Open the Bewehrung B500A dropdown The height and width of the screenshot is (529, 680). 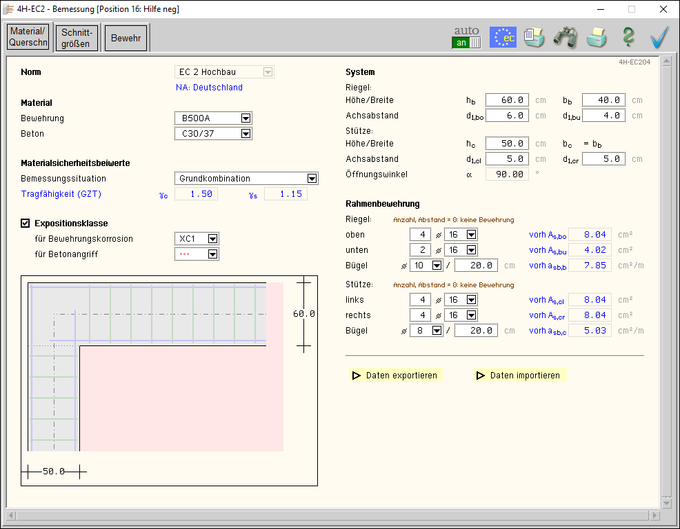pos(245,117)
